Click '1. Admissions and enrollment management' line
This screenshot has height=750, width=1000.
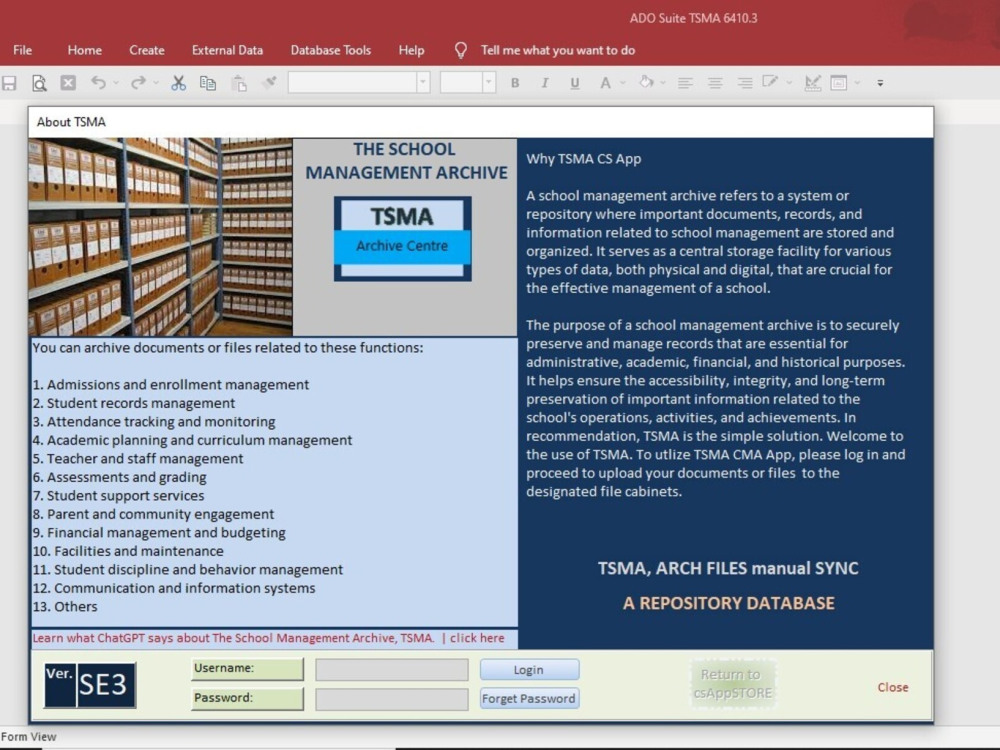coord(171,385)
